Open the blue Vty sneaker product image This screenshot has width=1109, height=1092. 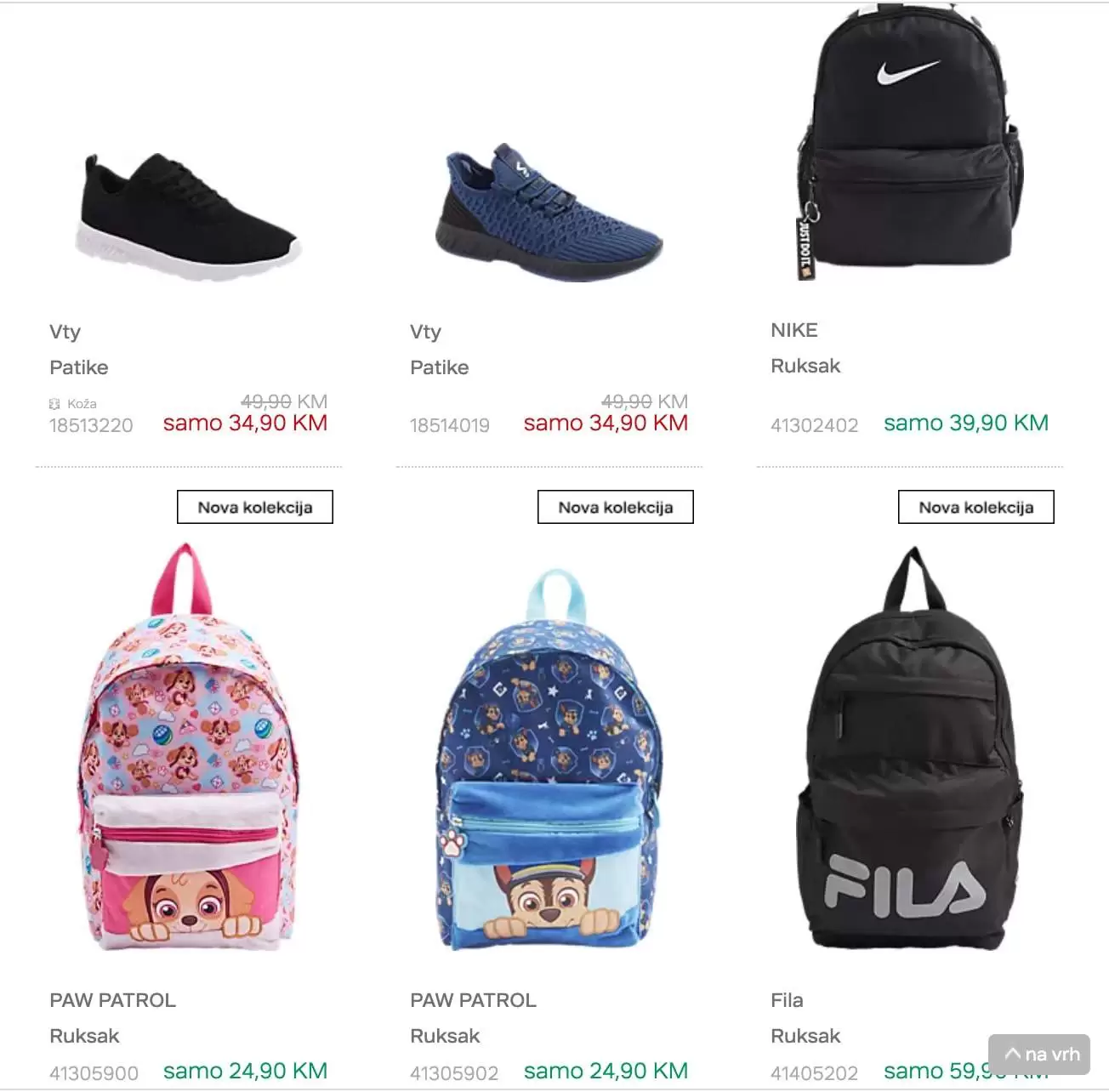549,213
